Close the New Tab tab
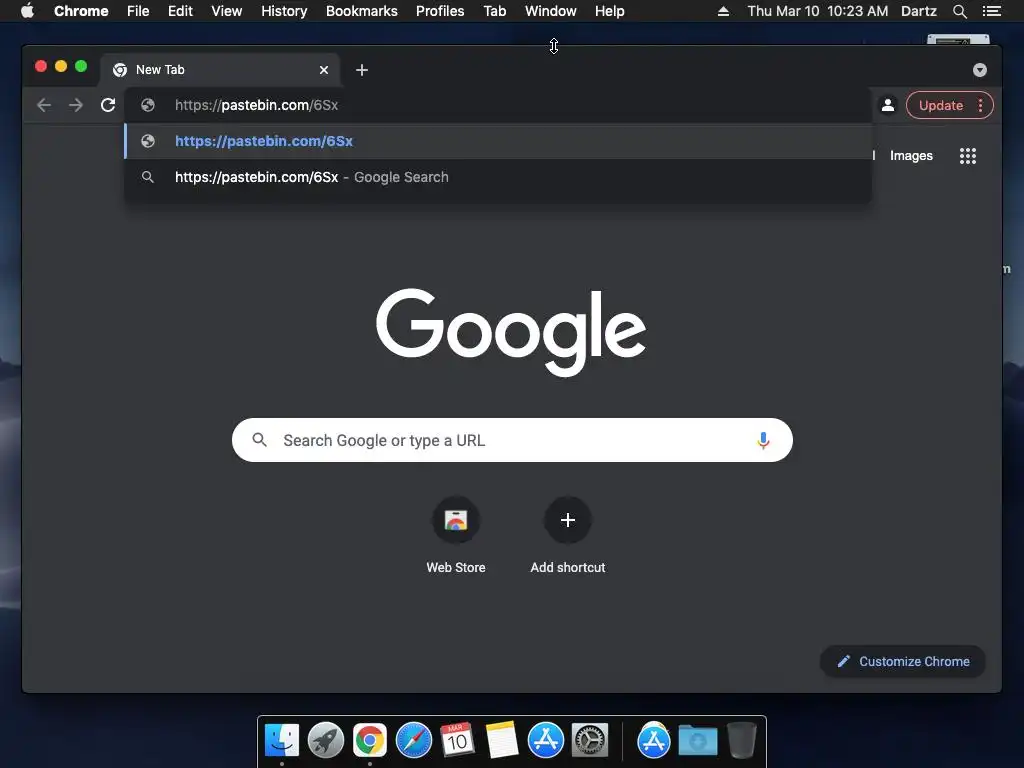 coord(324,70)
